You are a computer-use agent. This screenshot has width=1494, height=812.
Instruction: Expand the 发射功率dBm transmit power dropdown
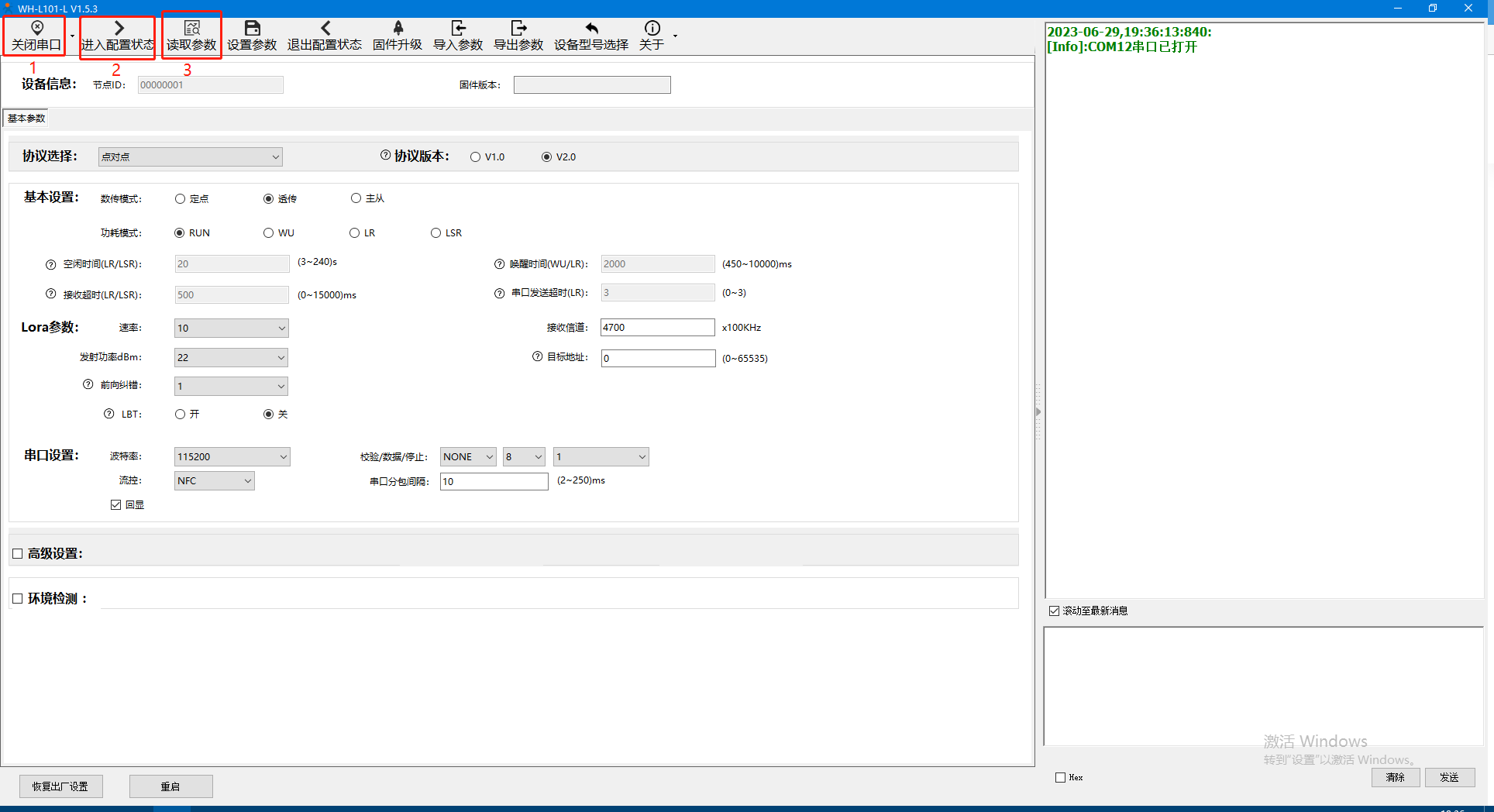click(x=231, y=358)
